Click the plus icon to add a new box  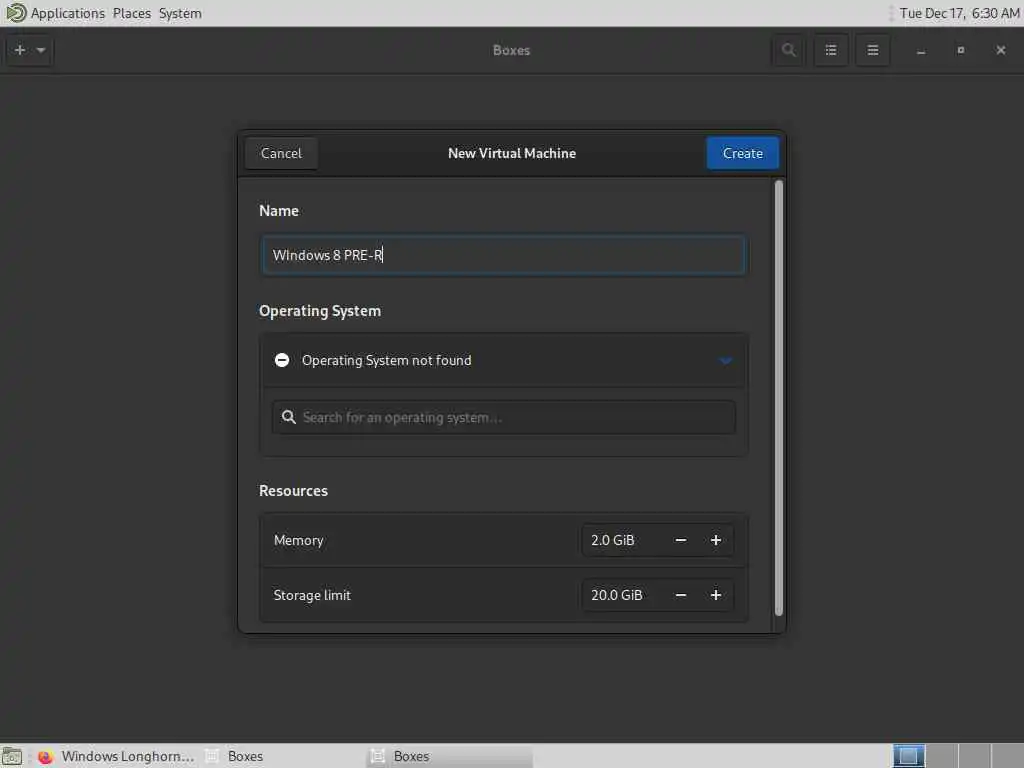20,50
